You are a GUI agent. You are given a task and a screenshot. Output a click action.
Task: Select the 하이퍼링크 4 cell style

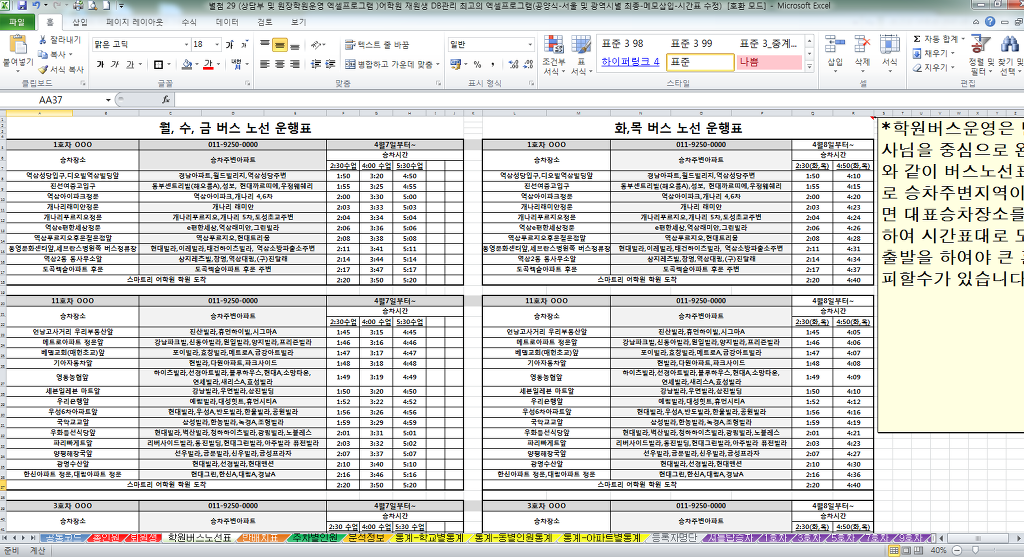click(629, 62)
